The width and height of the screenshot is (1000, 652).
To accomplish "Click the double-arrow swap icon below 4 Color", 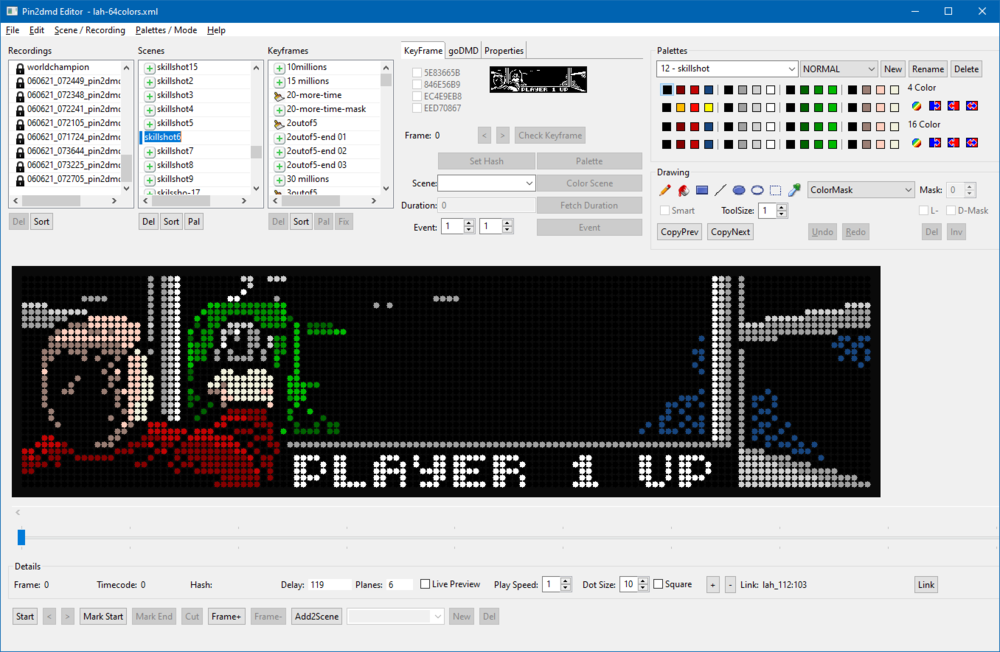I will (x=972, y=106).
